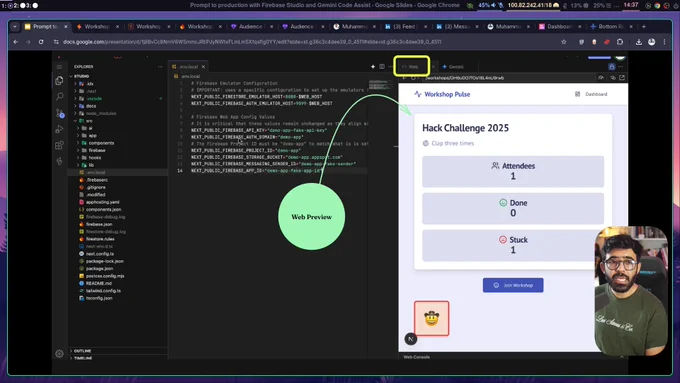
Task: Click the Chrome address bar URL
Action: (x=252, y=42)
